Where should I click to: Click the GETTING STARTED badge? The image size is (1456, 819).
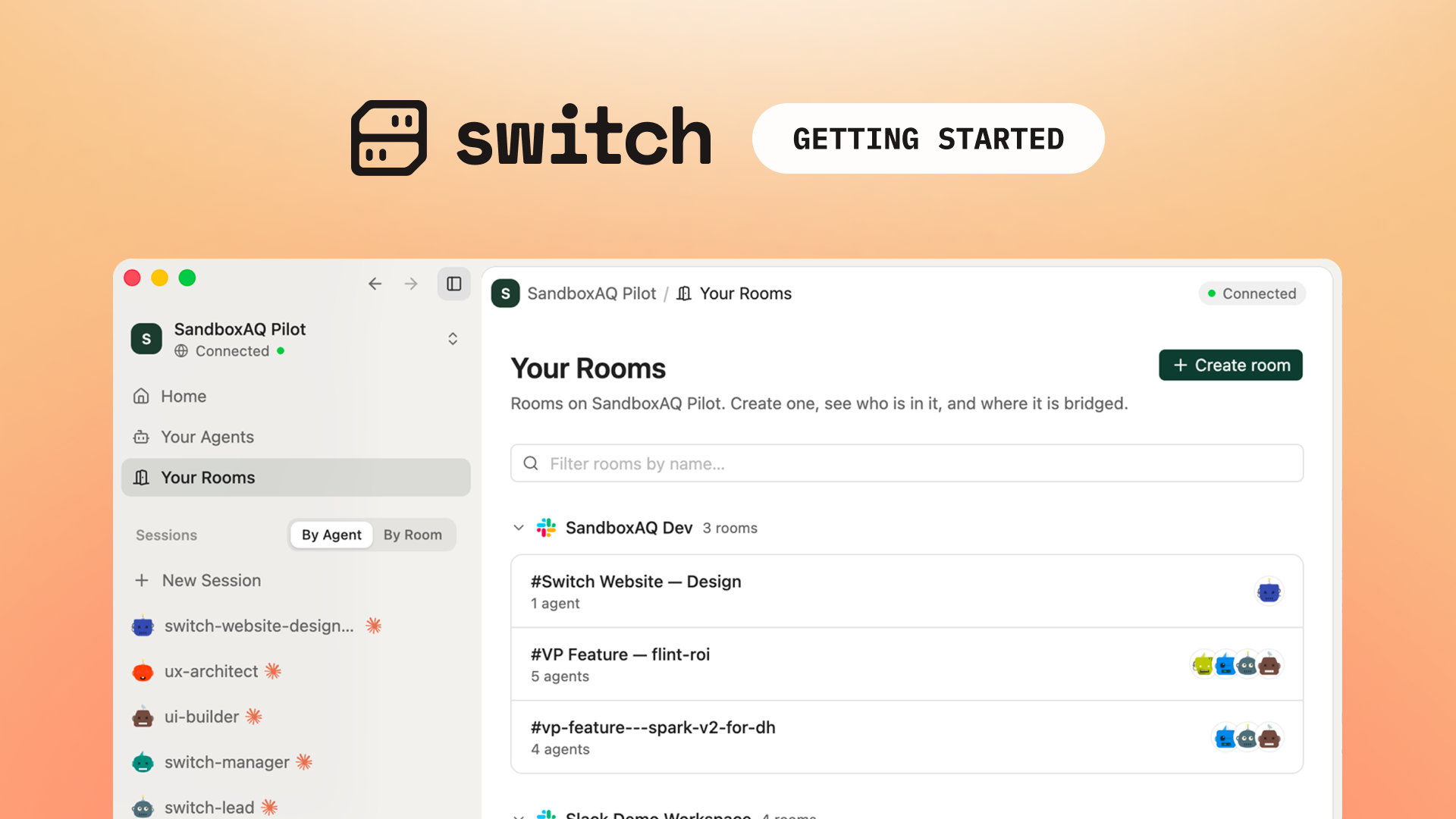click(928, 139)
